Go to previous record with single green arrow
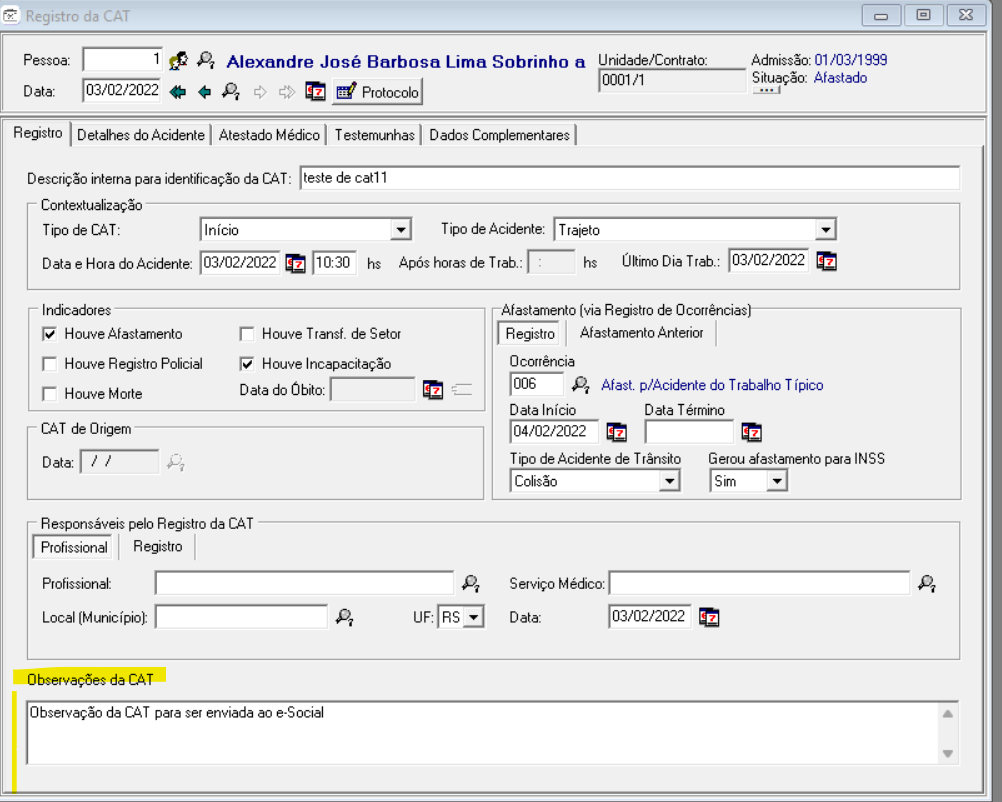 [x=204, y=92]
